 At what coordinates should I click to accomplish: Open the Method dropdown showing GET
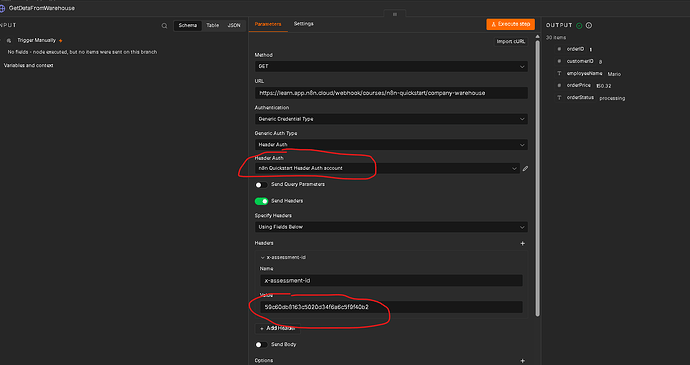[391, 66]
